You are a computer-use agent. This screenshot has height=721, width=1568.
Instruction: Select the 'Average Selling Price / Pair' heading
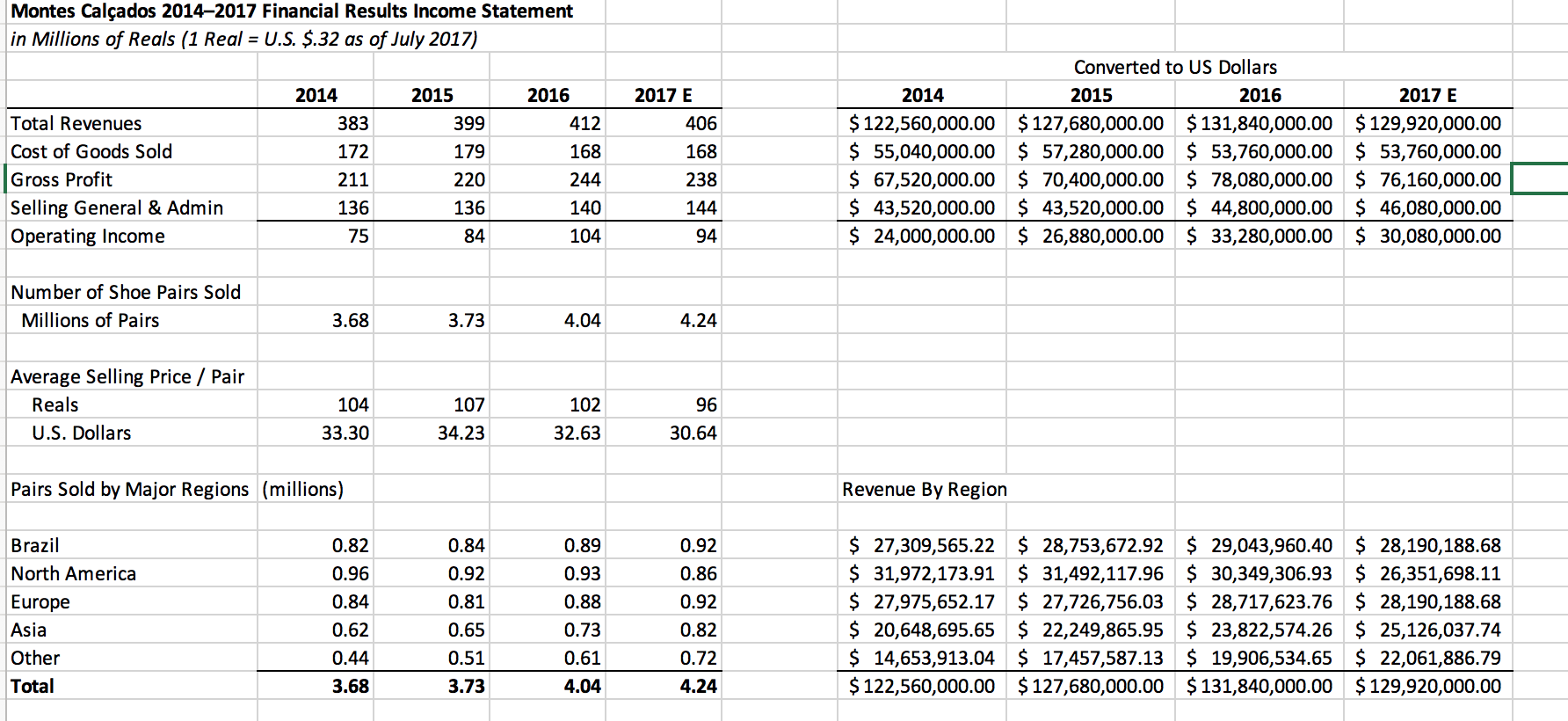[x=127, y=377]
